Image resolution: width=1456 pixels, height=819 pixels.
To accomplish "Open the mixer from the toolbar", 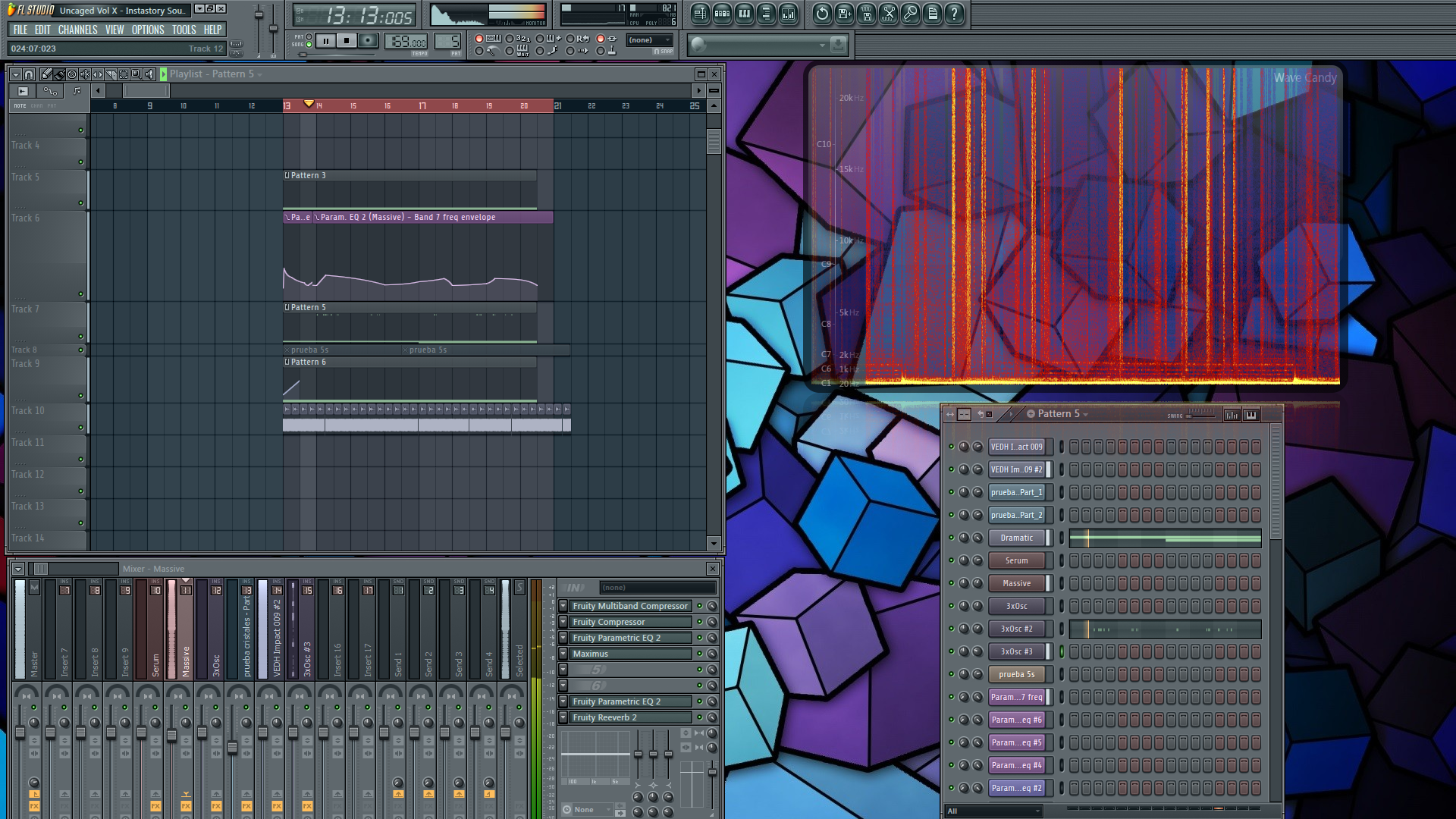I will pos(788,13).
